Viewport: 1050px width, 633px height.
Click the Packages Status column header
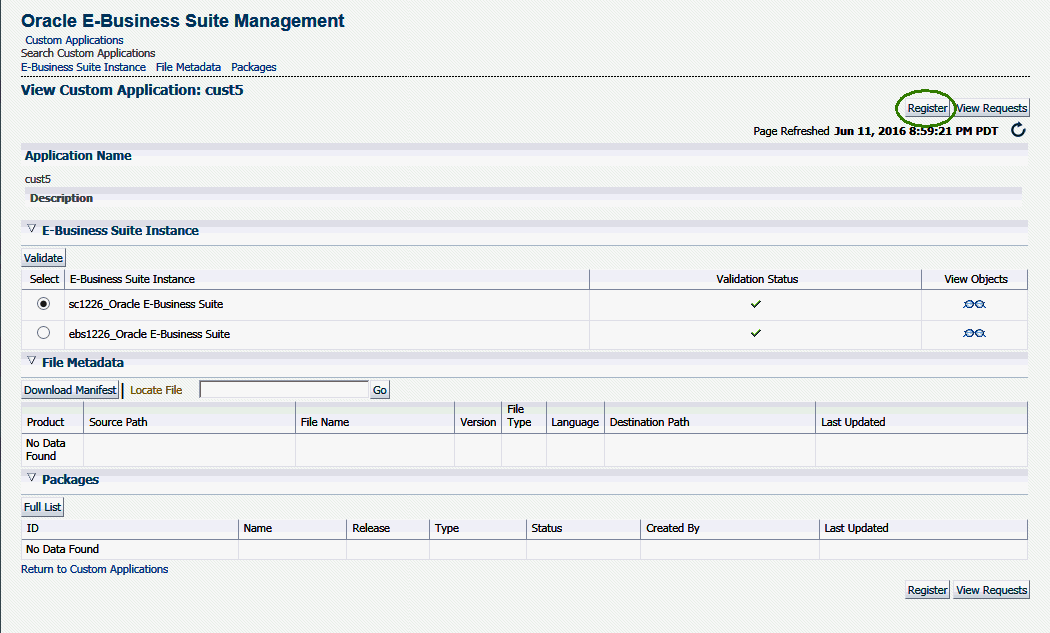546,528
